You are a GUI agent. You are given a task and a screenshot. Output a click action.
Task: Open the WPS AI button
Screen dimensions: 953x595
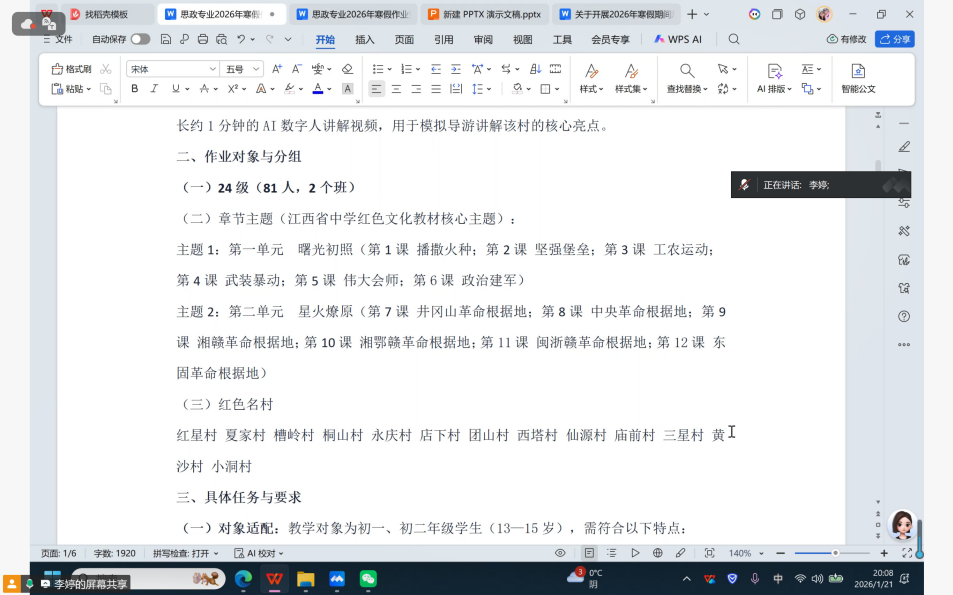click(678, 39)
